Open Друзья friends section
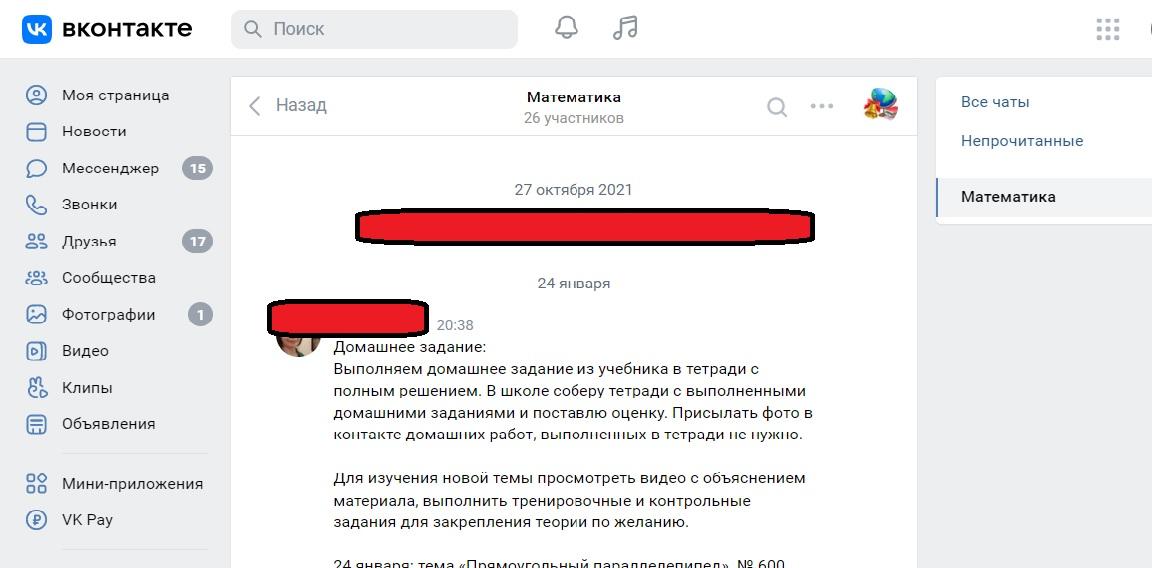 pos(118,241)
